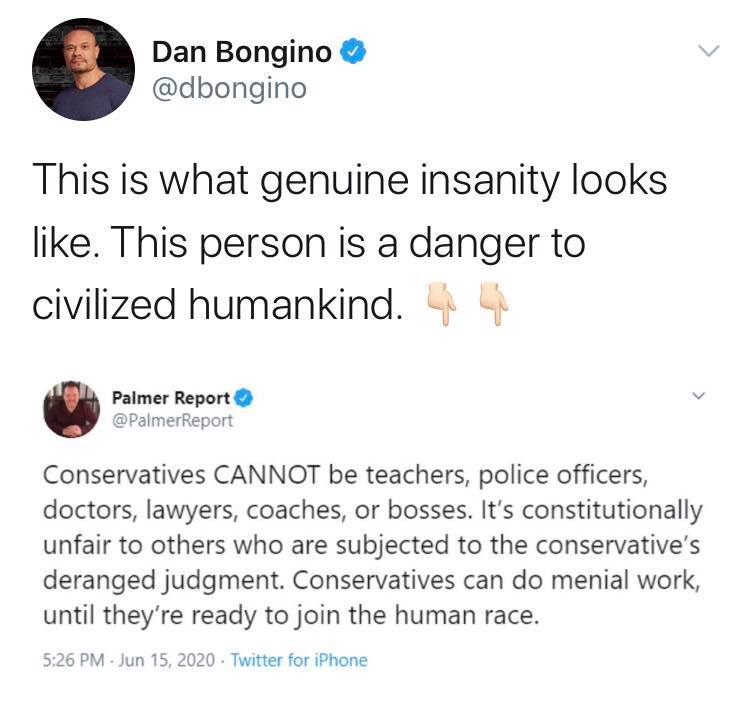This screenshot has height=722, width=750.
Task: Click Palmer Report's verified checkmark badge
Action: click(x=243, y=398)
